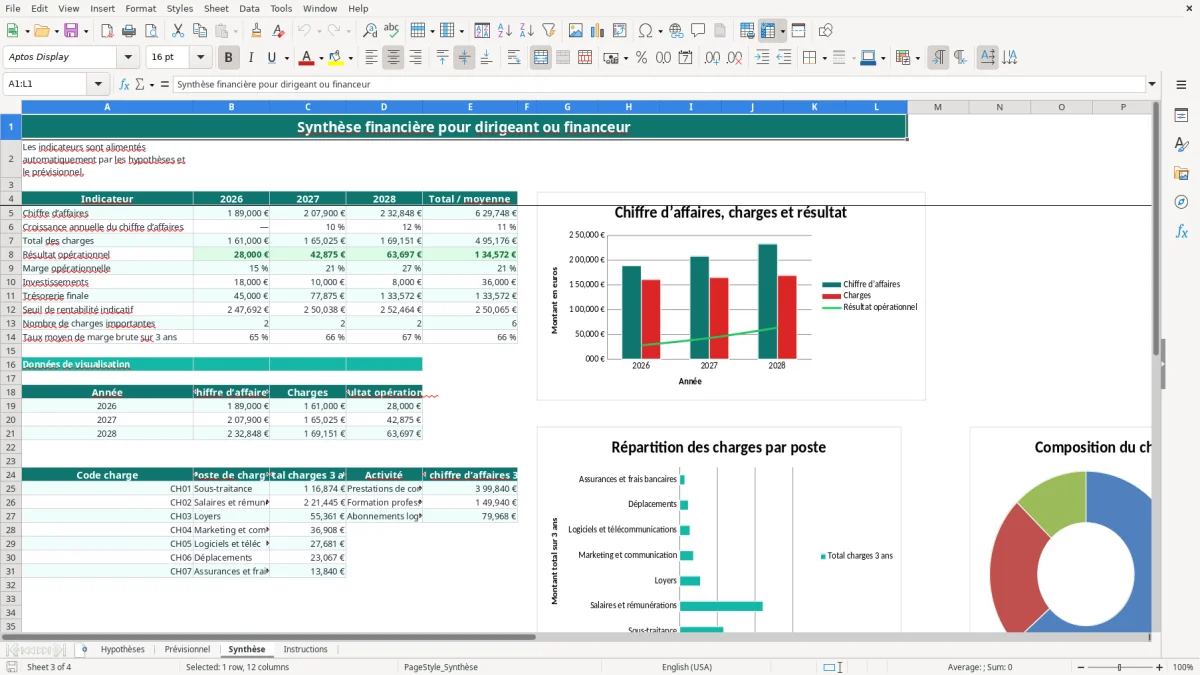Click the PageStyle_Synthèse status field
The image size is (1200, 675).
(441, 667)
